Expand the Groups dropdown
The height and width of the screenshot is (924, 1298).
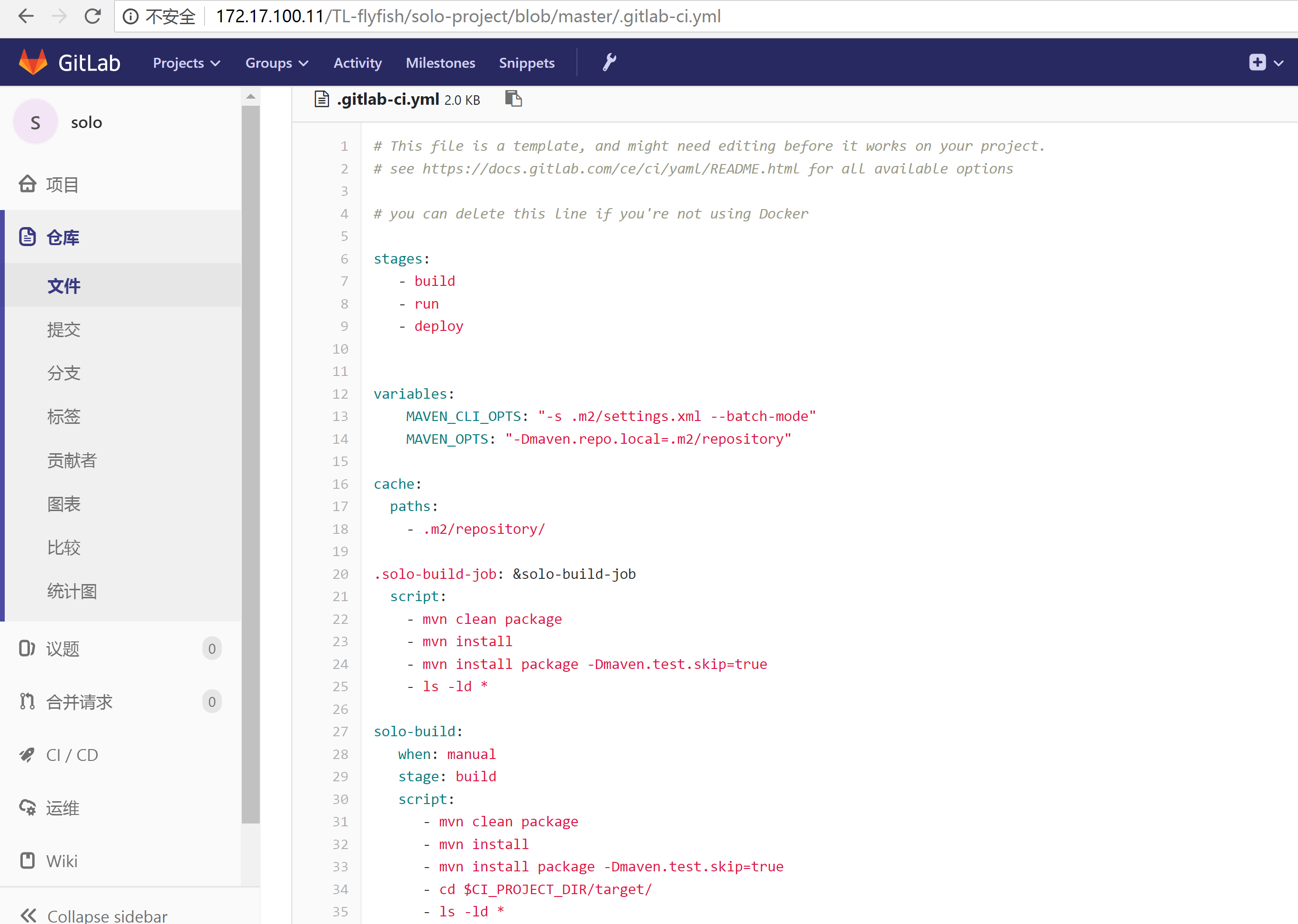tap(276, 63)
